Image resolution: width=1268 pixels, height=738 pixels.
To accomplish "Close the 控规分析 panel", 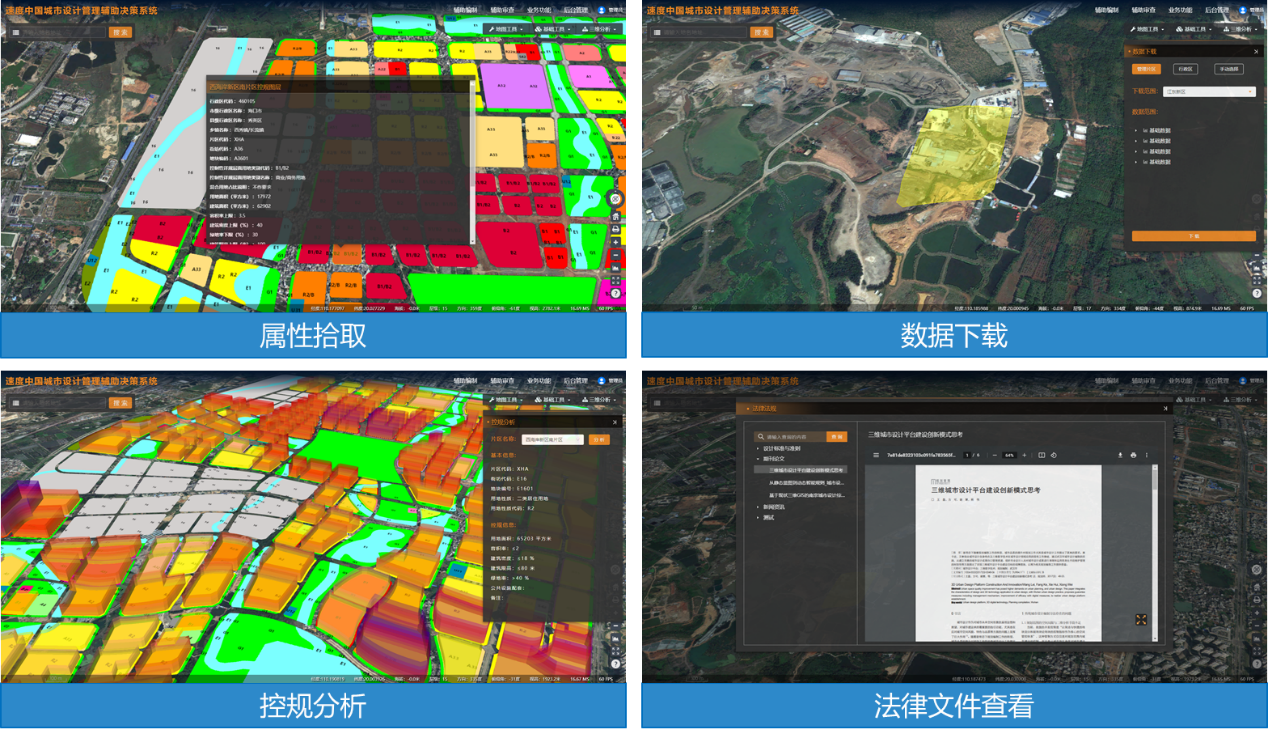I will tap(615, 422).
